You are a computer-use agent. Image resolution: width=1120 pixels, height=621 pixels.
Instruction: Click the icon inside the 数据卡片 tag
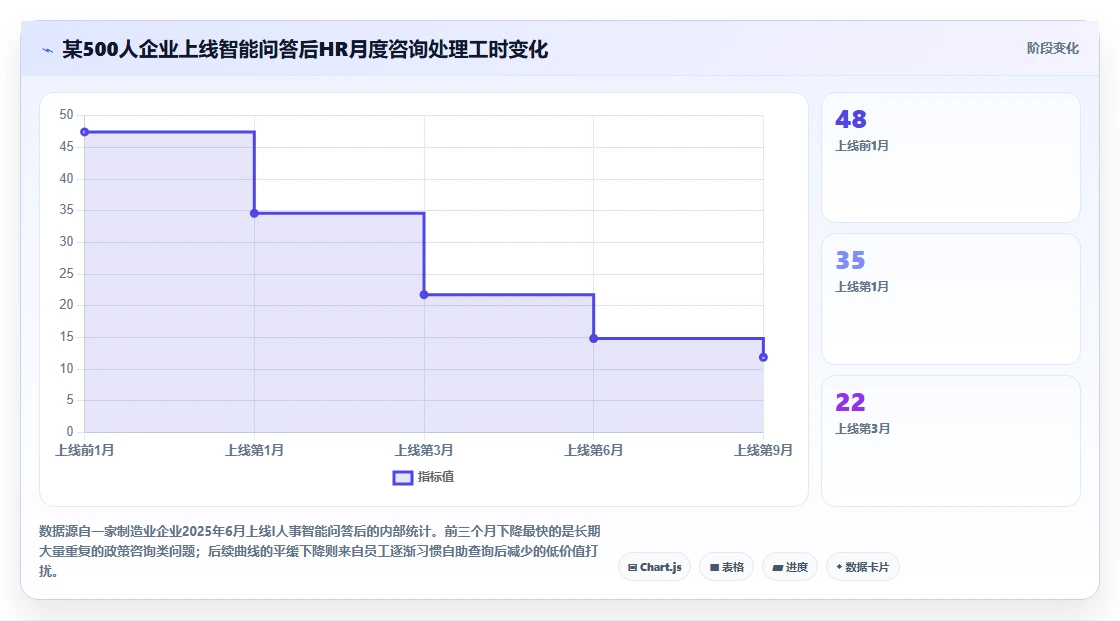tap(839, 567)
